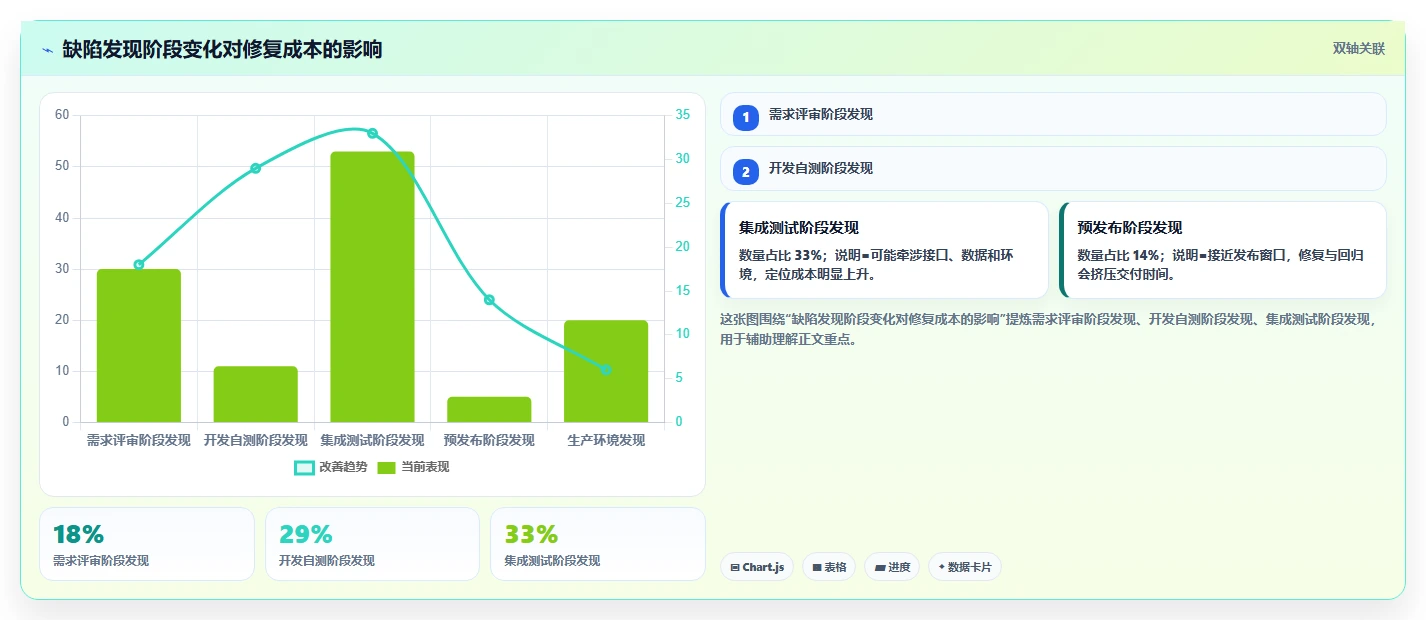Click the tall 集成测试阶段发现 bar
Screen dimensions: 1426x620
tap(372, 287)
